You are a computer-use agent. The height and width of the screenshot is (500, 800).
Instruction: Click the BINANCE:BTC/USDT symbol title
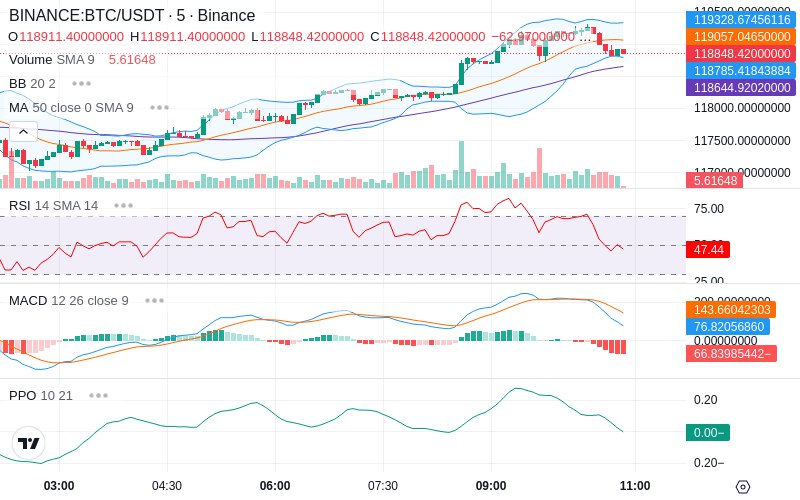click(x=132, y=15)
